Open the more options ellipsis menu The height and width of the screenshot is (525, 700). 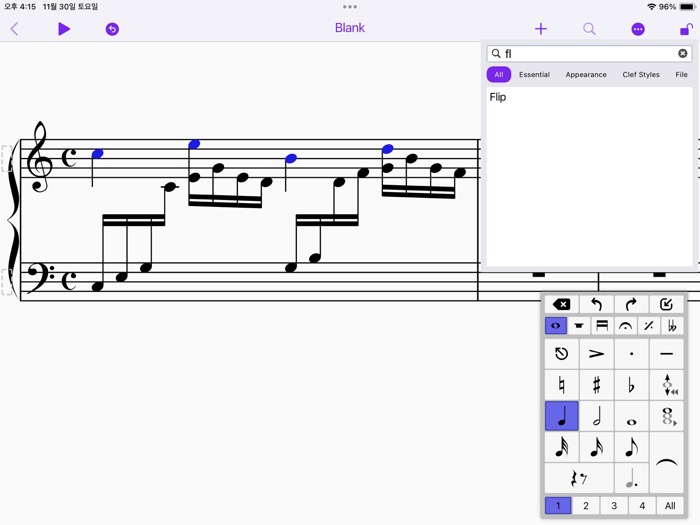point(638,29)
